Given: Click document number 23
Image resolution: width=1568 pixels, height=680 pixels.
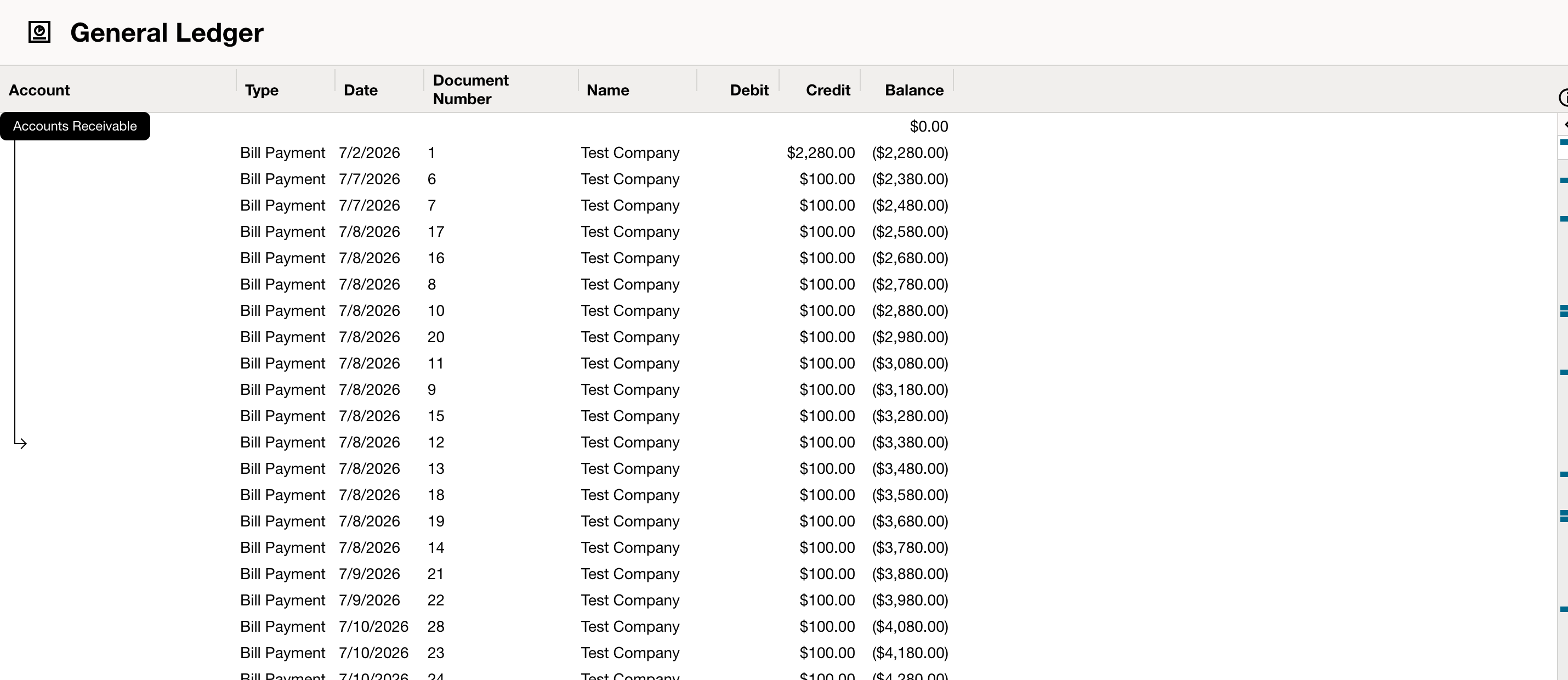Looking at the screenshot, I should coord(436,653).
